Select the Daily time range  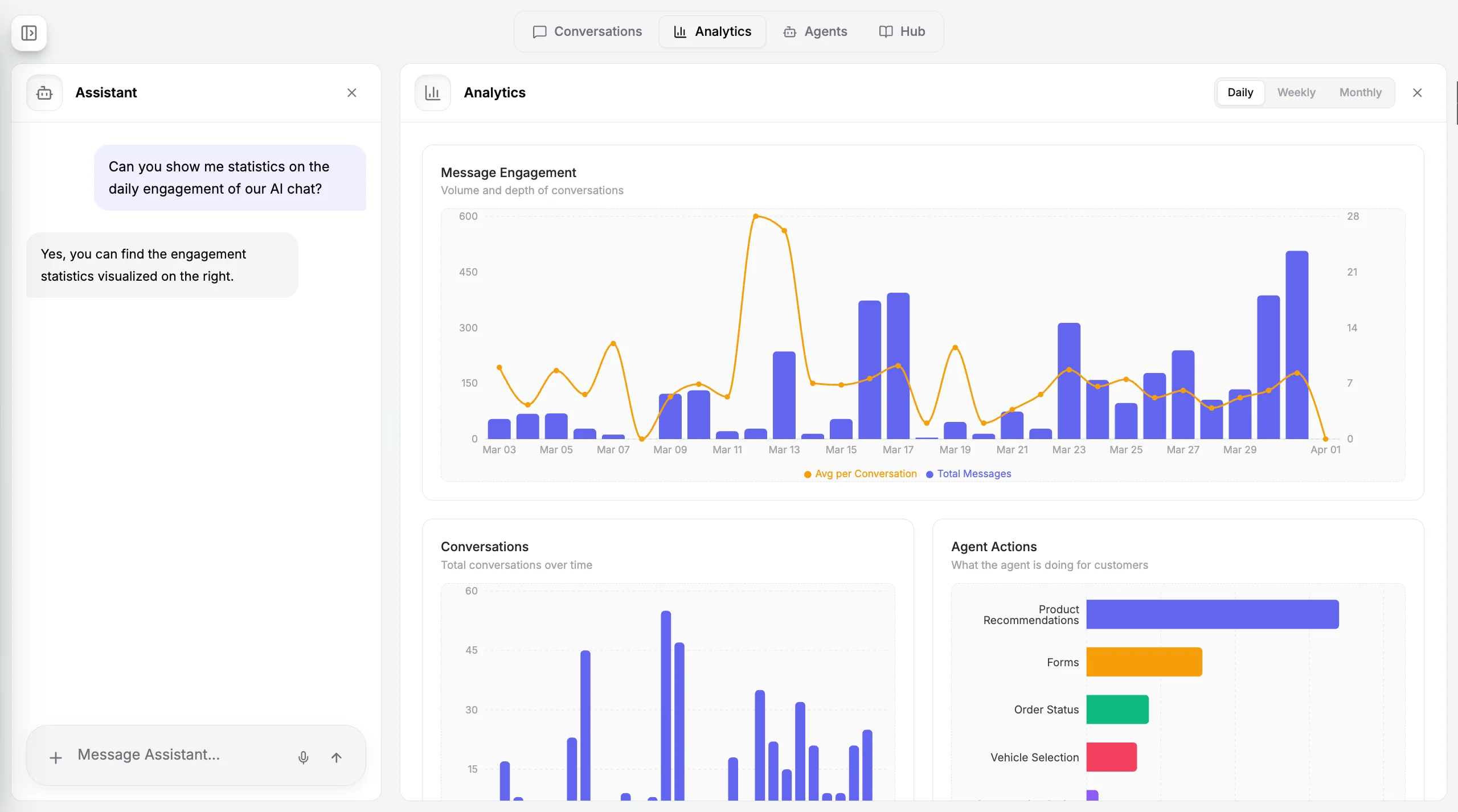click(1240, 92)
